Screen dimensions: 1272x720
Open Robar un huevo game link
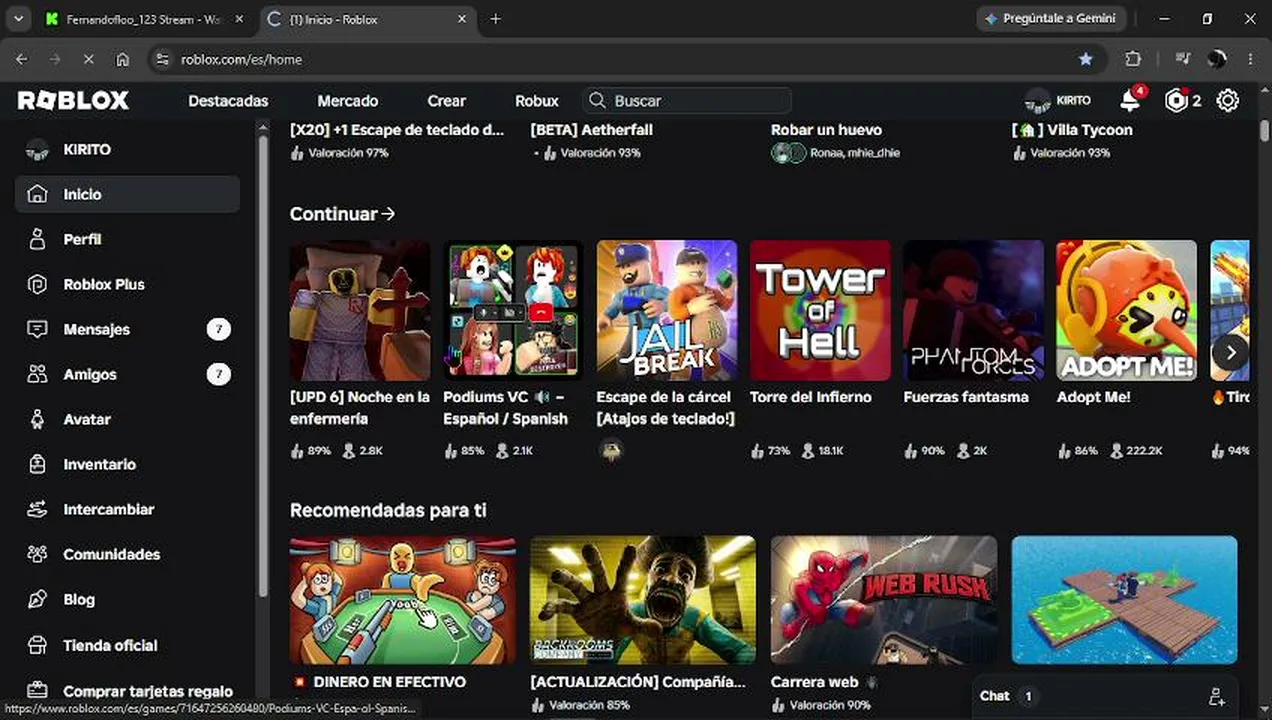(826, 130)
